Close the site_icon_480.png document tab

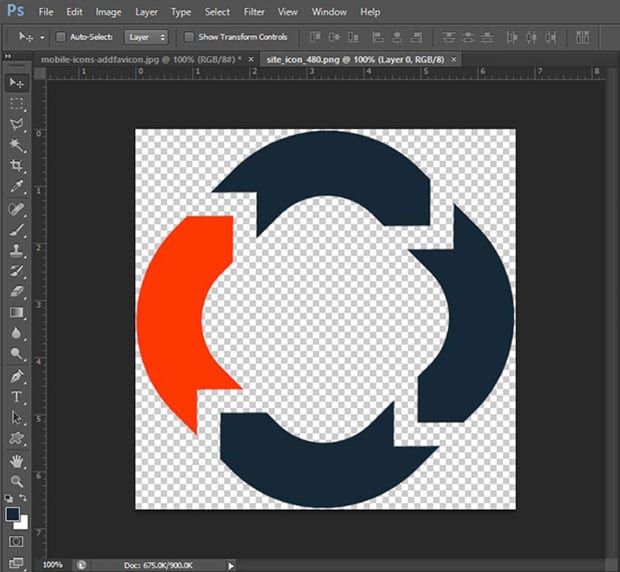coord(454,59)
